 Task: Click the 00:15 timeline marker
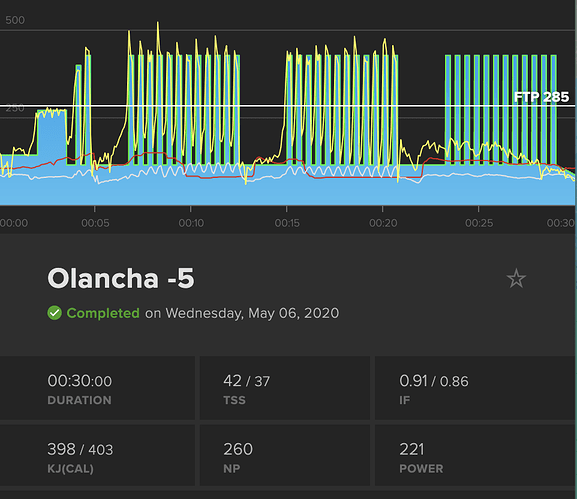click(287, 223)
